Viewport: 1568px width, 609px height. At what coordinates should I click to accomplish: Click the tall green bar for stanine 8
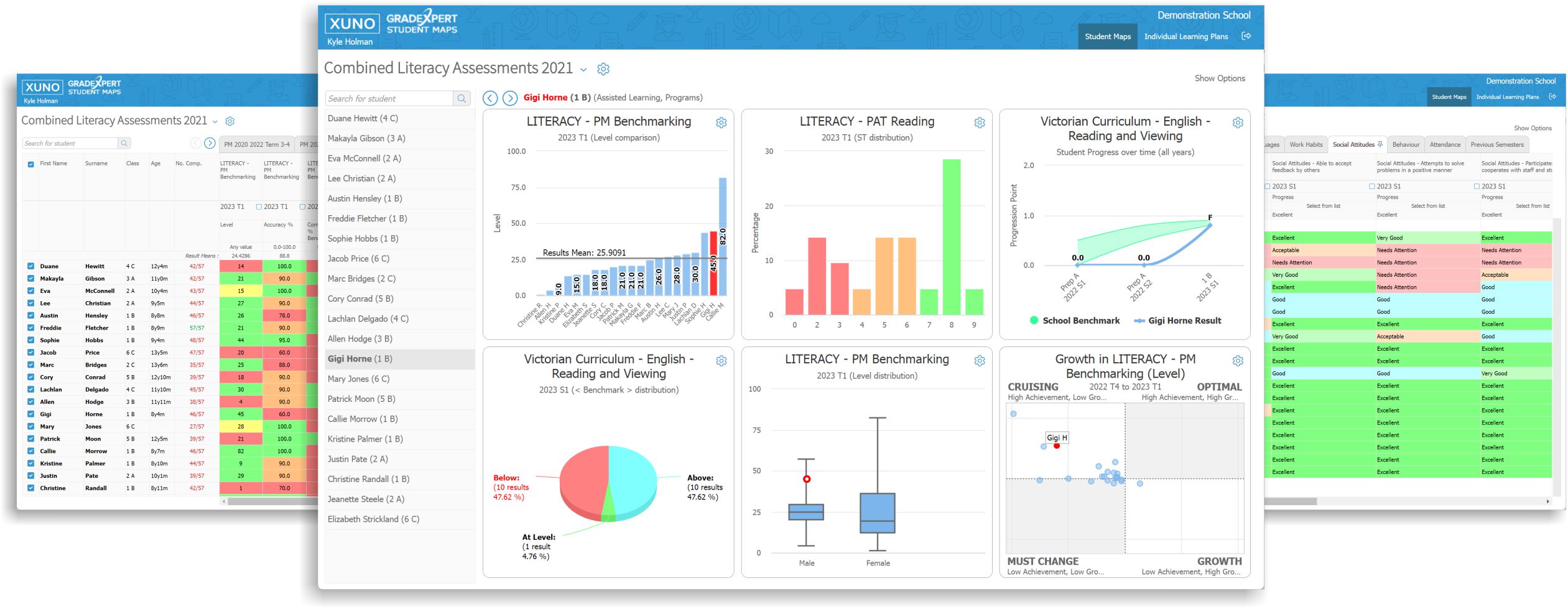pyautogui.click(x=951, y=237)
